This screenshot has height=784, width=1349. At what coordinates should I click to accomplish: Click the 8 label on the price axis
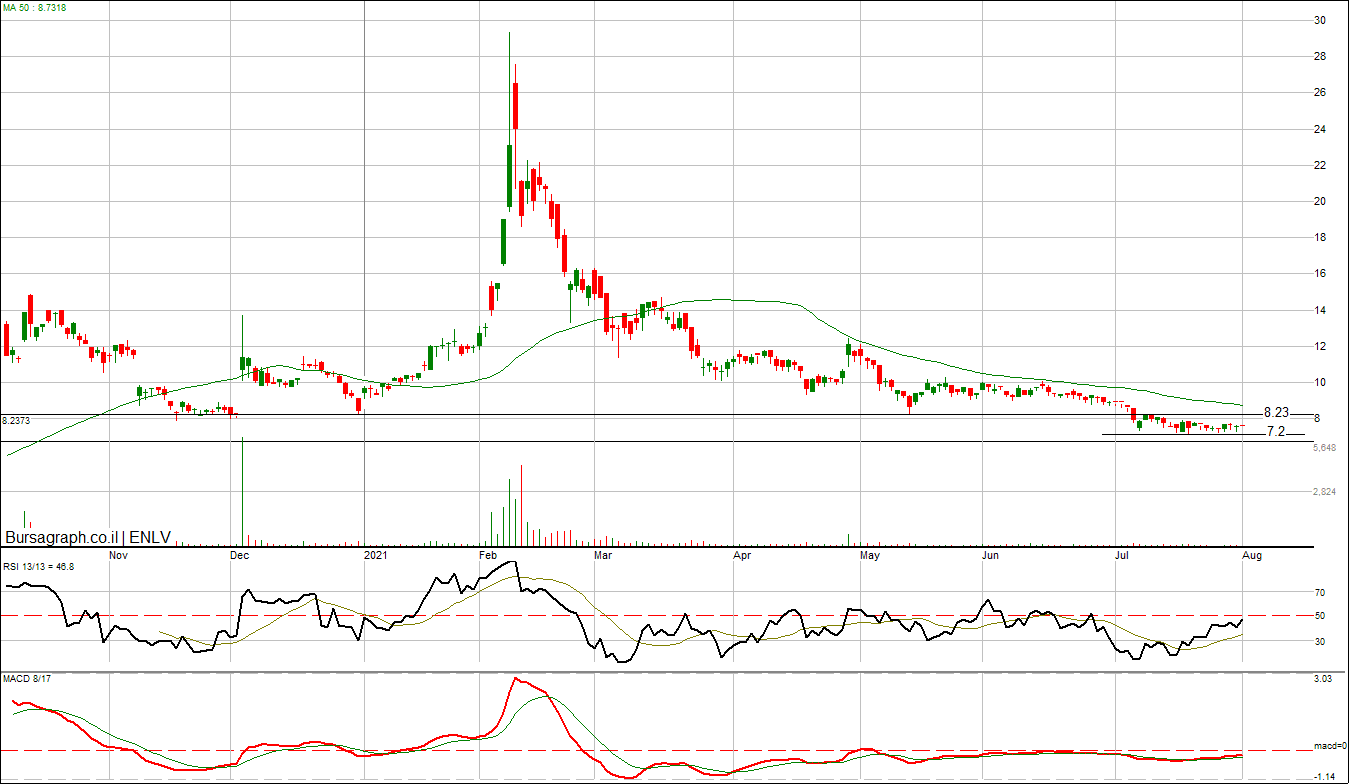(1317, 418)
